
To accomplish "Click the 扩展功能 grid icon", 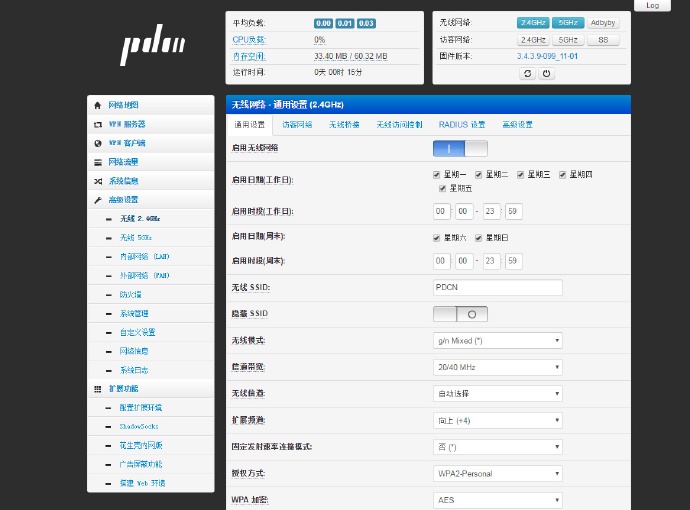I will [x=98, y=389].
